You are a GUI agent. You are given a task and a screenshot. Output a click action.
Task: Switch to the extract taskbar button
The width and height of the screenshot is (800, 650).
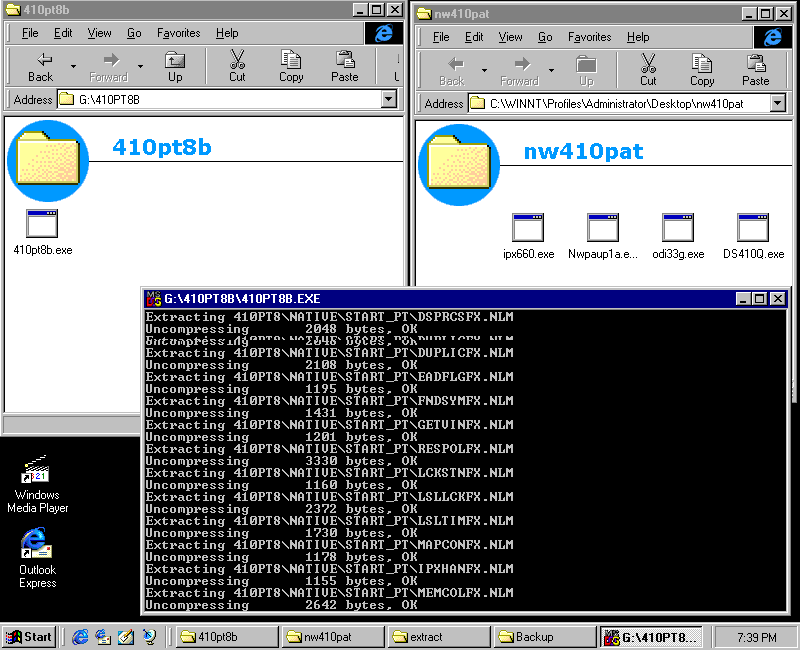pyautogui.click(x=438, y=637)
